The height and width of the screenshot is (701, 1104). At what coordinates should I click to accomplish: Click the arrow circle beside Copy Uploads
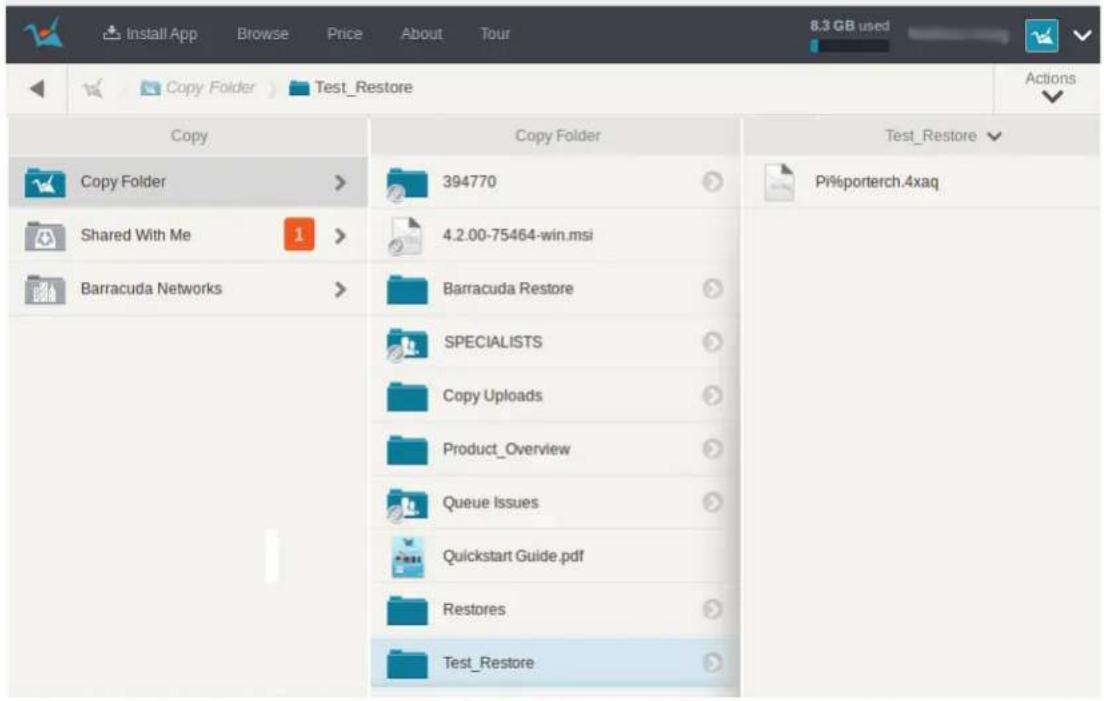(x=712, y=396)
